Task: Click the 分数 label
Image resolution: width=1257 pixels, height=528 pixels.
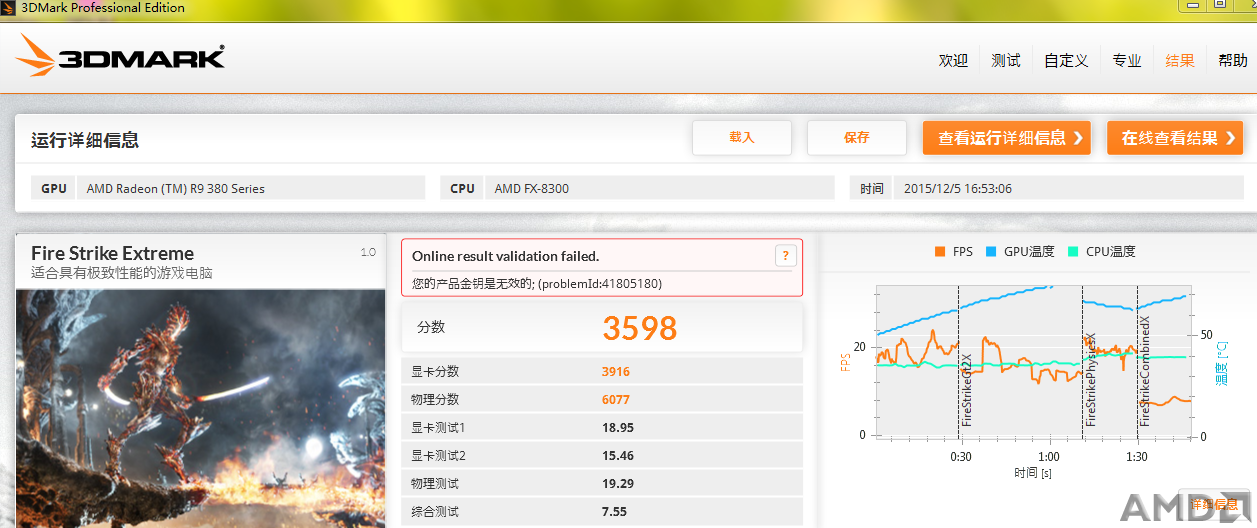Action: 431,327
